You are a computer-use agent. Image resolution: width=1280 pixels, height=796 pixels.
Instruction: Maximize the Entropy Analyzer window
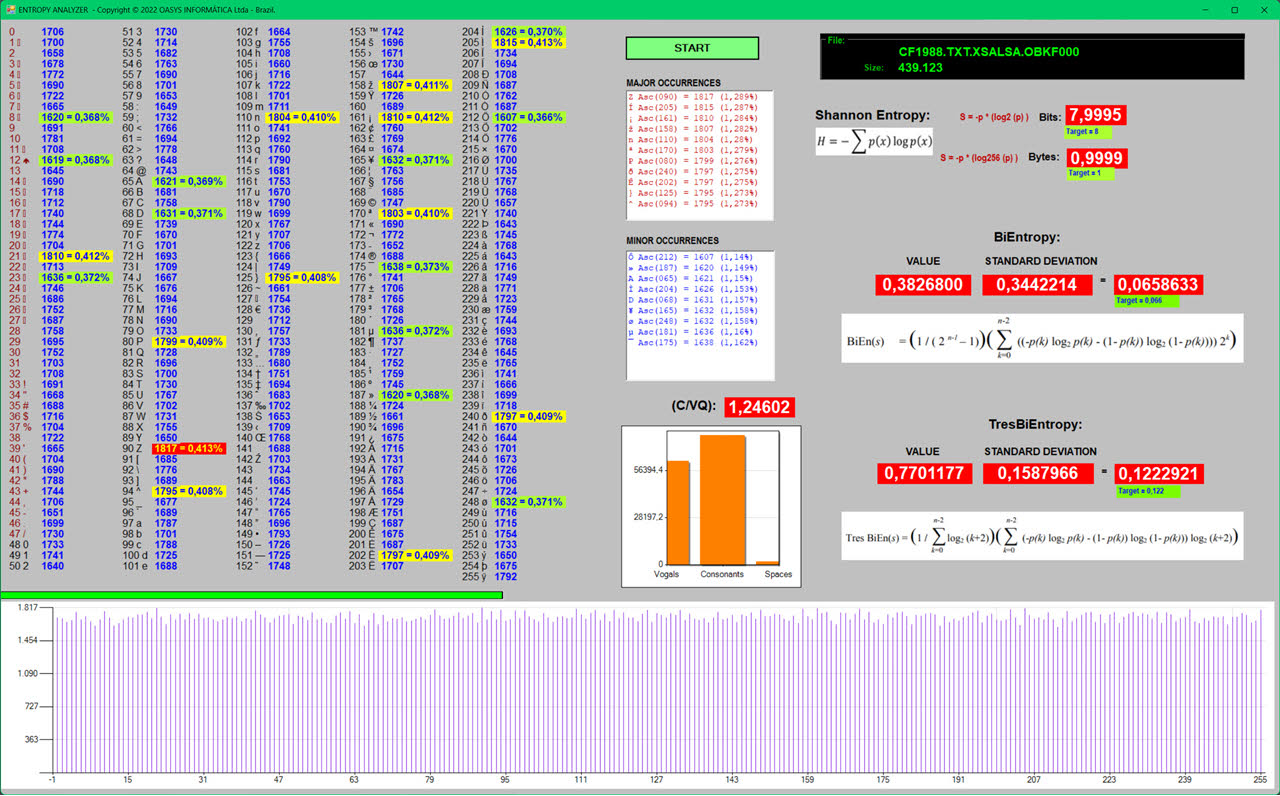pos(1234,9)
